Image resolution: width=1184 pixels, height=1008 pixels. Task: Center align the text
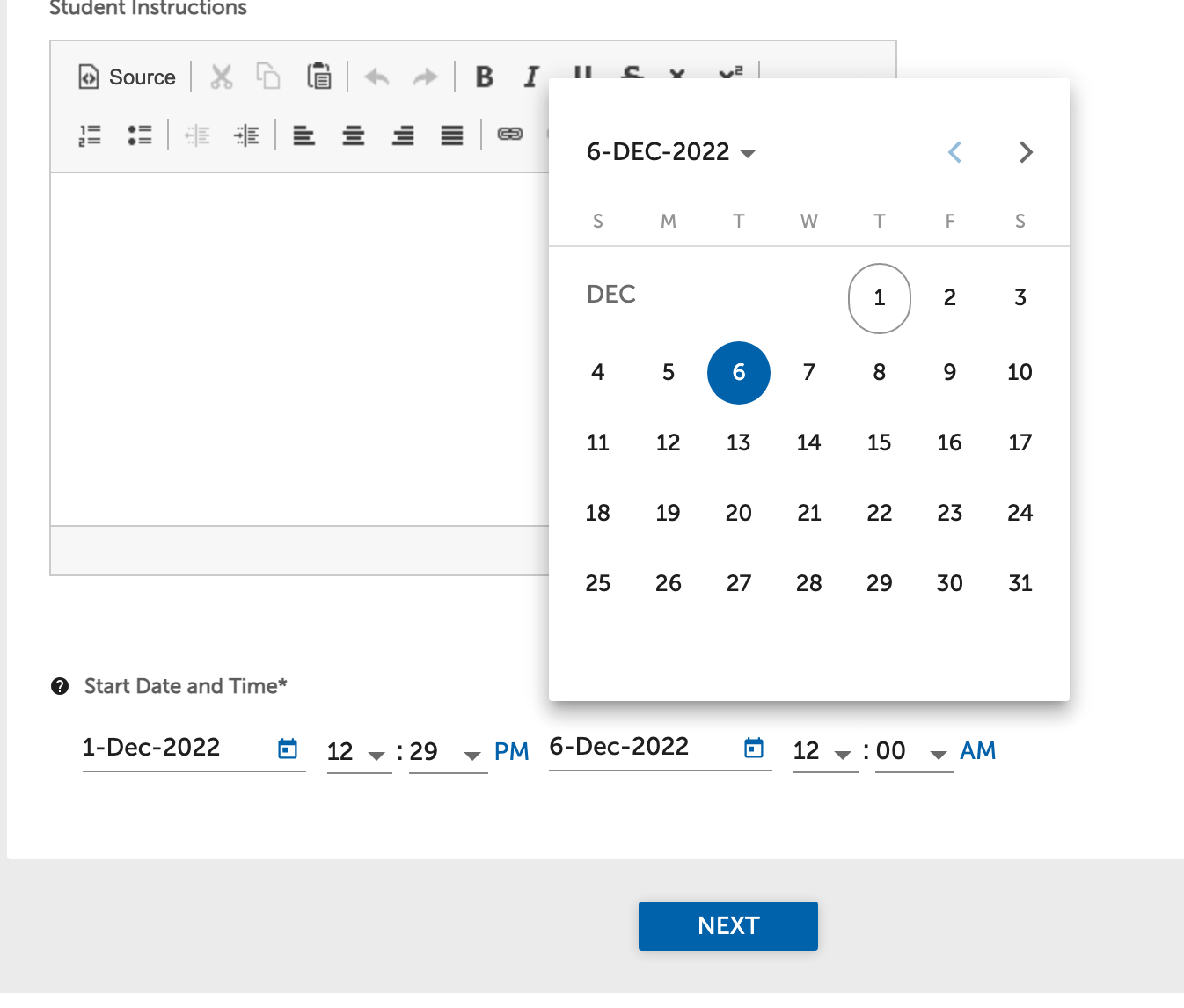pyautogui.click(x=354, y=135)
